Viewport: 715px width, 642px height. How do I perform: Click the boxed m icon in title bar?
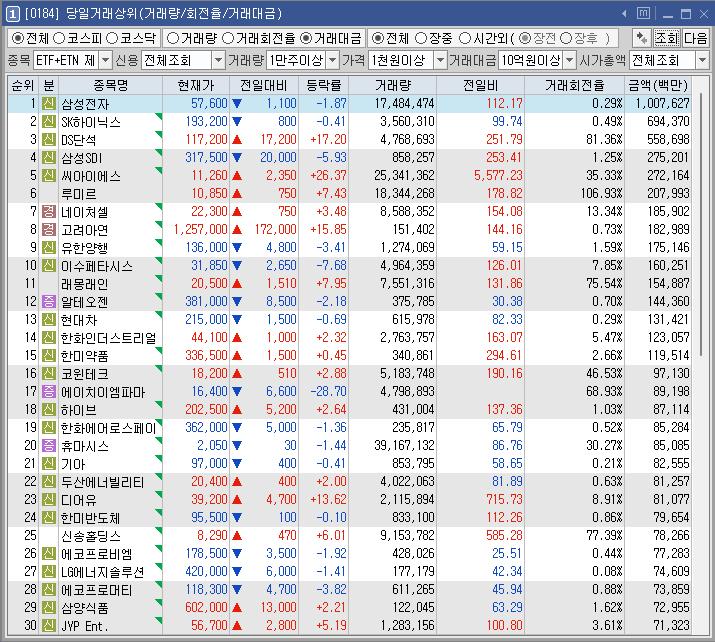pos(643,14)
